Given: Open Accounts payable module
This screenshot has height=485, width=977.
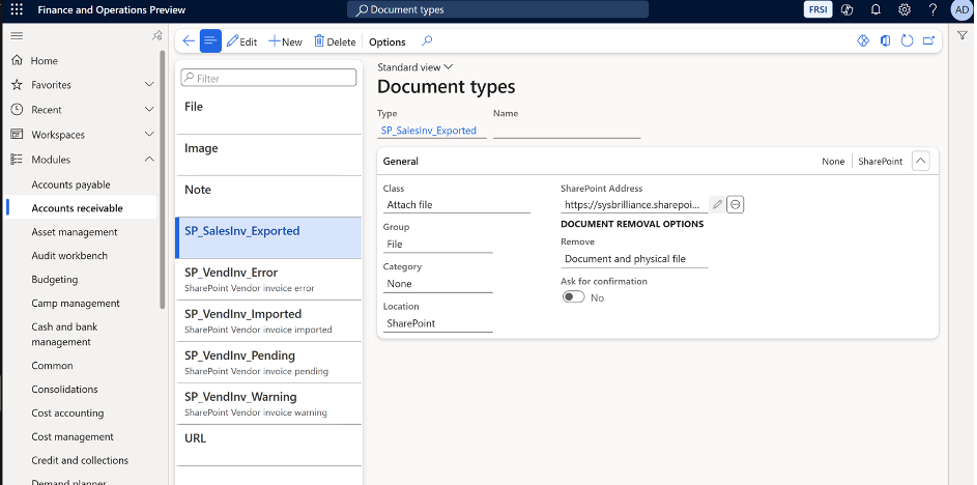Looking at the screenshot, I should point(70,185).
